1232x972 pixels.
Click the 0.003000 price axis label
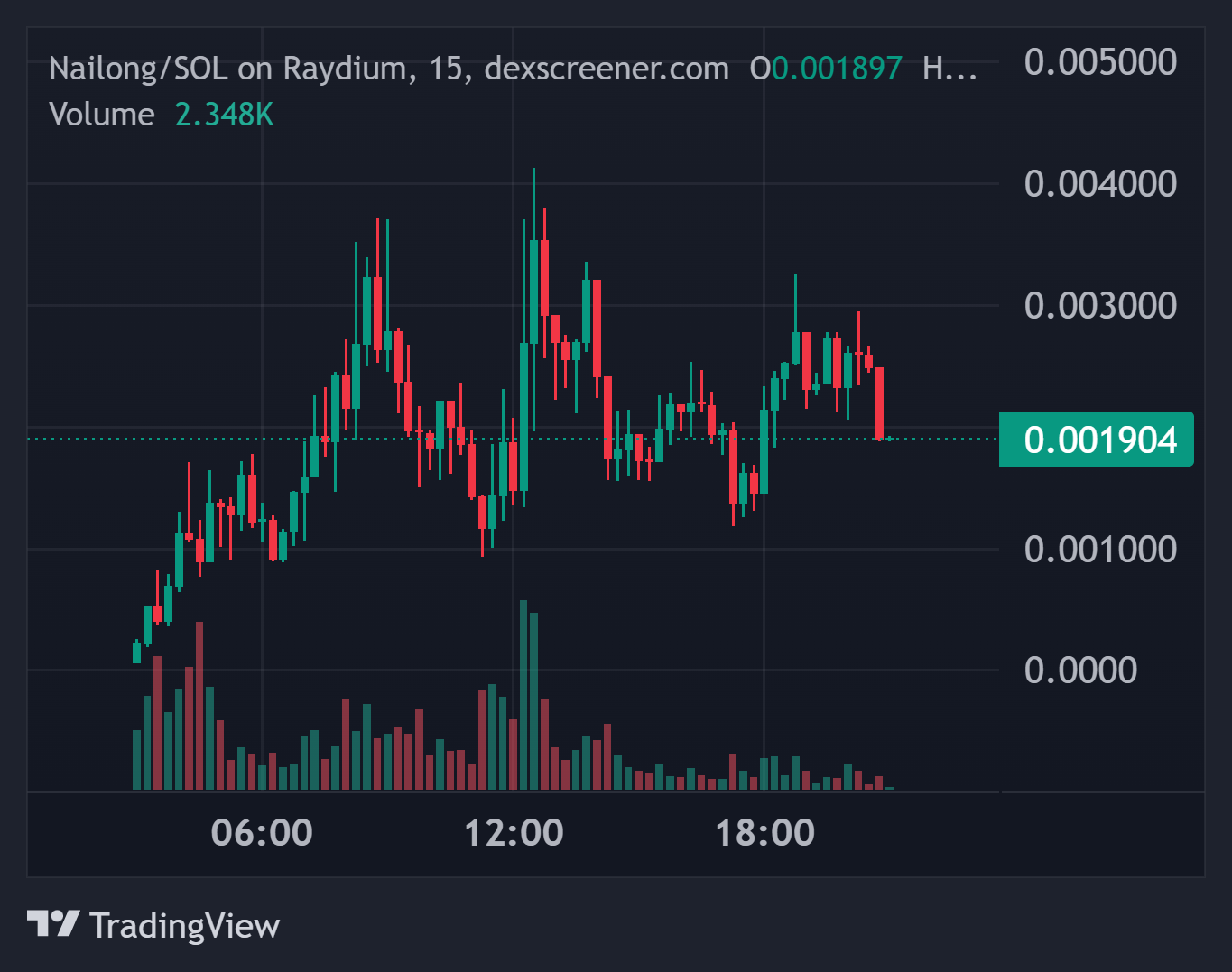tap(1100, 306)
